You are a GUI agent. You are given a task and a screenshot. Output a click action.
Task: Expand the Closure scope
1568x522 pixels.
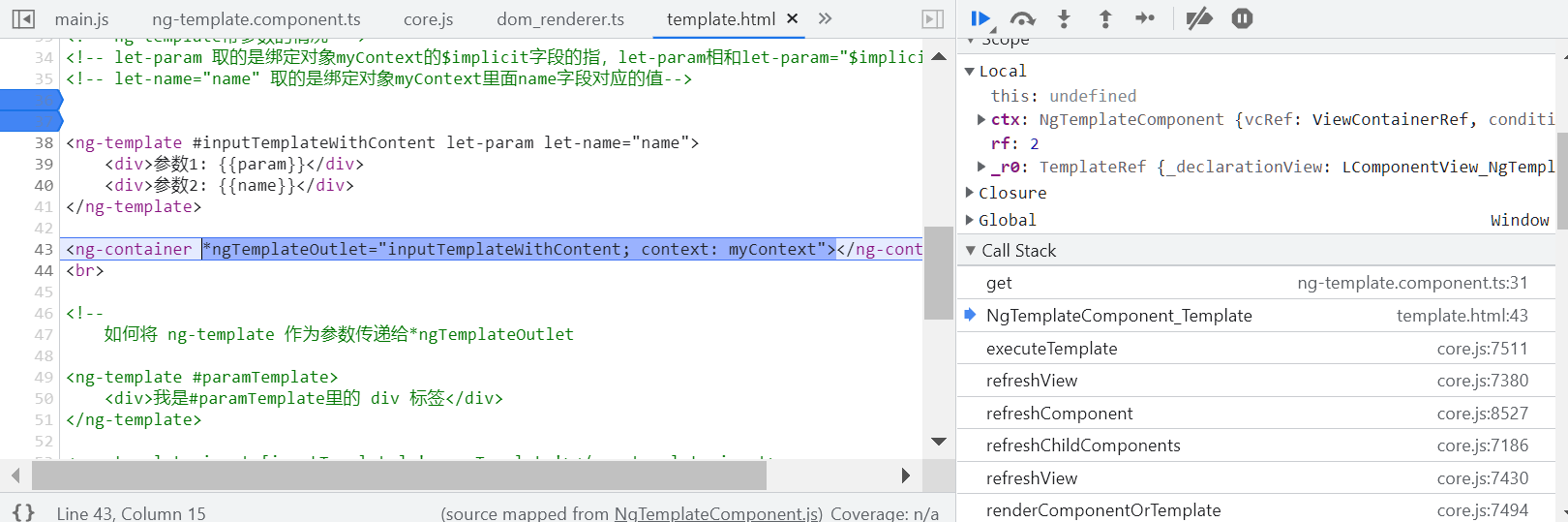click(970, 193)
